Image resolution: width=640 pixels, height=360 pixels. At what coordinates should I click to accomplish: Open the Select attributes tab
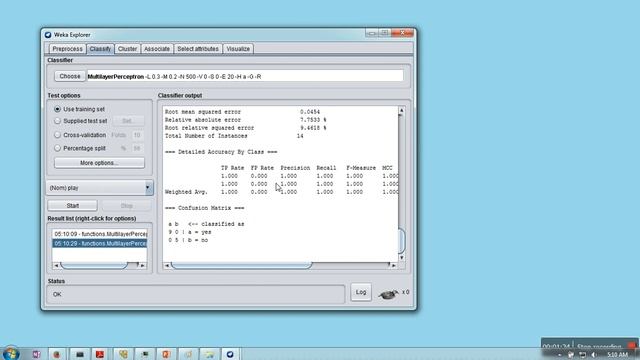pyautogui.click(x=198, y=49)
